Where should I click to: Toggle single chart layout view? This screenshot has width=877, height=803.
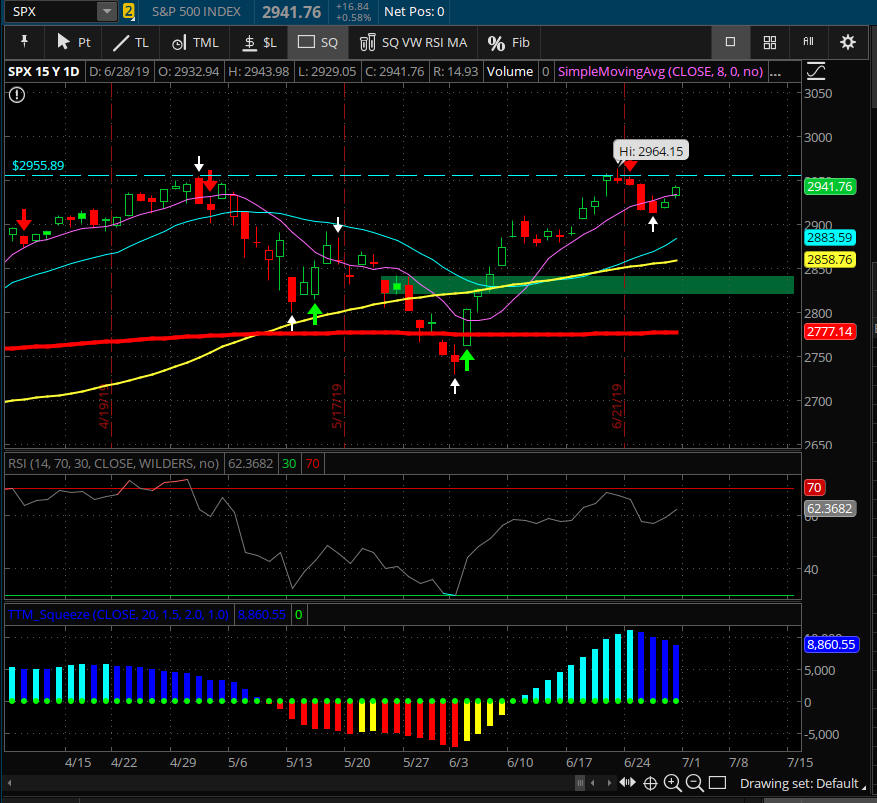(x=730, y=42)
